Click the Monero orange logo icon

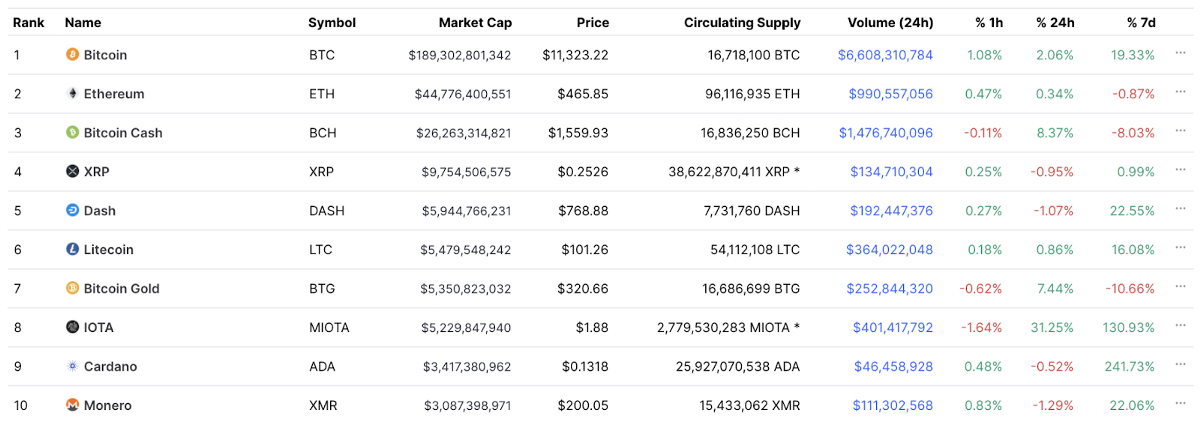(72, 405)
